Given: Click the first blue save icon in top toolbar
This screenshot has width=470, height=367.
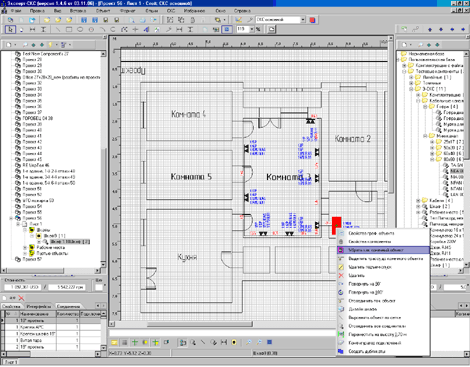Looking at the screenshot, I should (84, 20).
